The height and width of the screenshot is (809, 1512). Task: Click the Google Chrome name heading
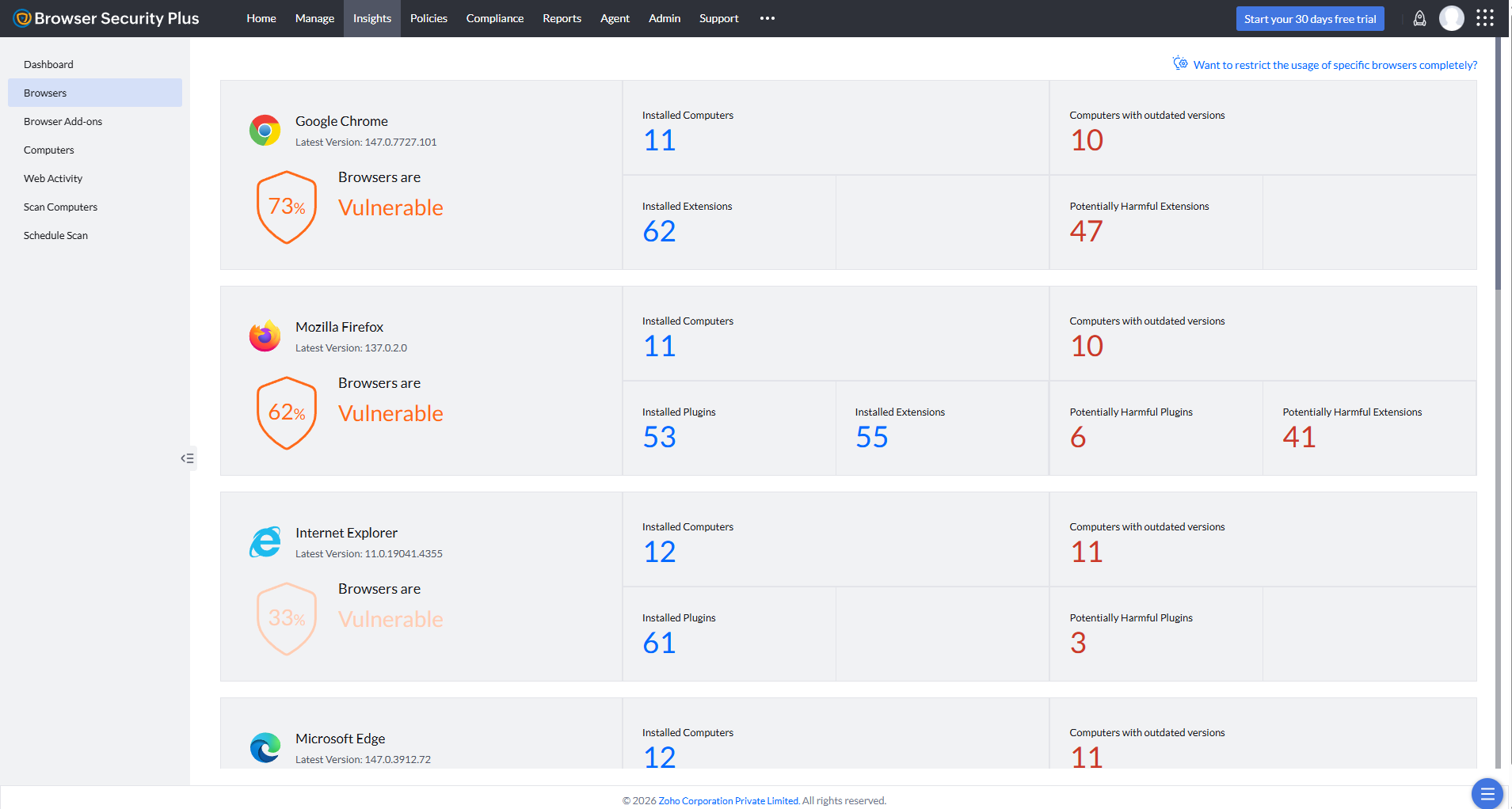pyautogui.click(x=341, y=121)
